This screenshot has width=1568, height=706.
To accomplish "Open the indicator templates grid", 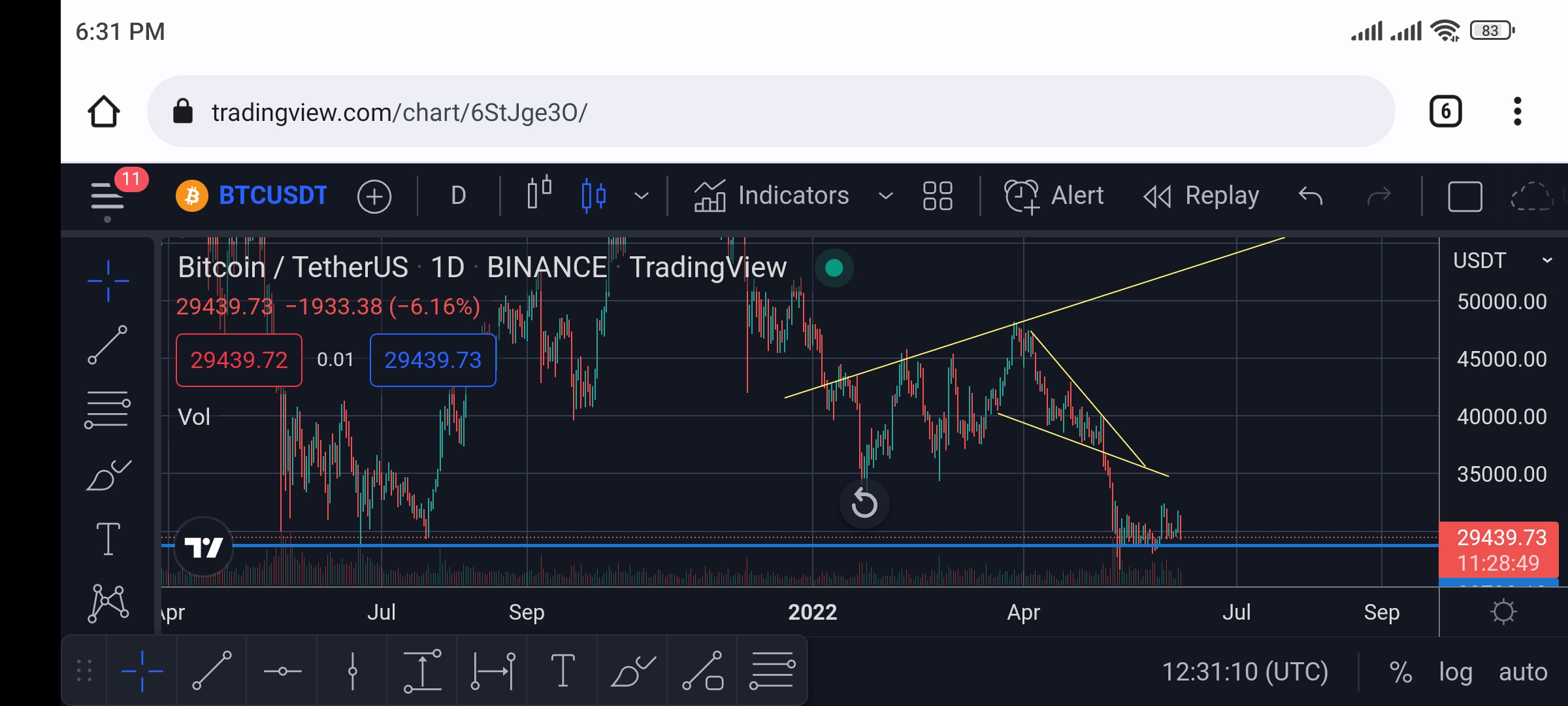I will pyautogui.click(x=938, y=195).
